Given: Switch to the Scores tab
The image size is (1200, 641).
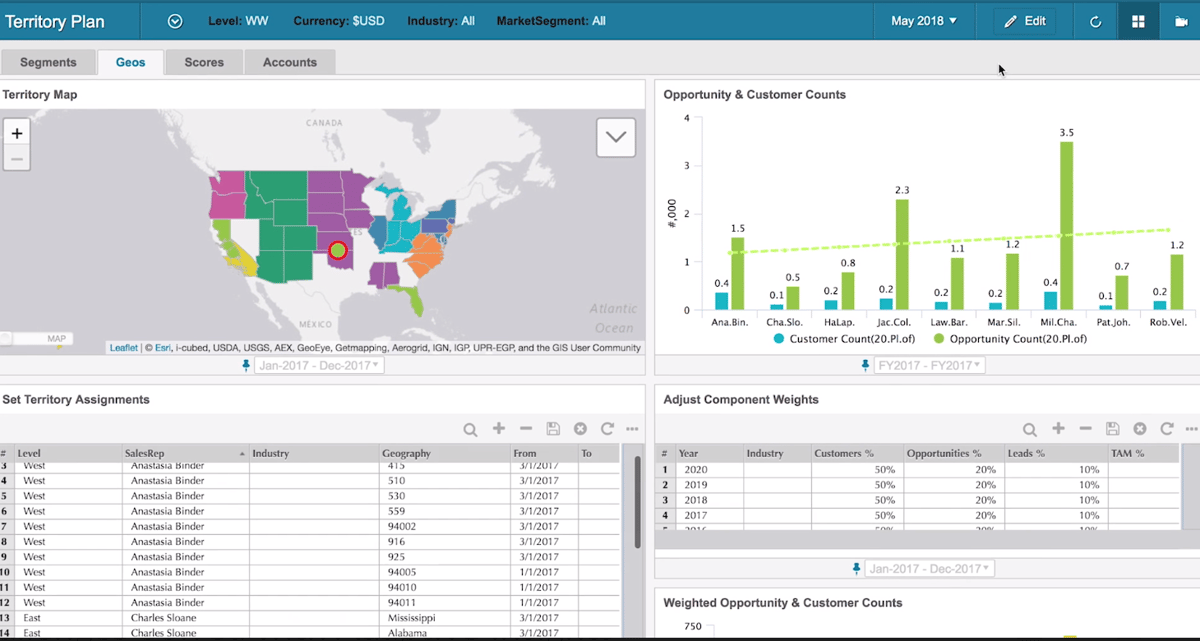Looking at the screenshot, I should (203, 61).
